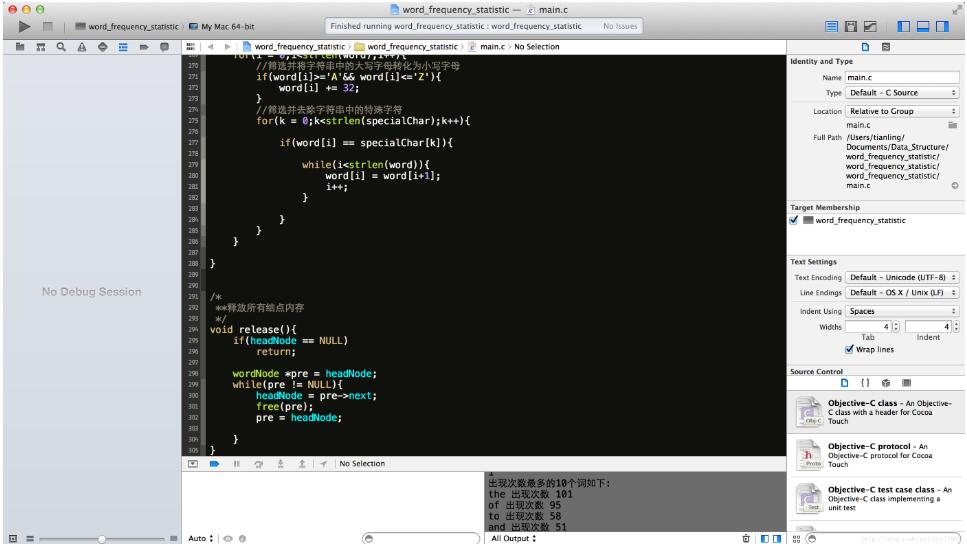The height and width of the screenshot is (544, 967).
Task: Expand the Indent Using Spaces dropdown
Action: (902, 311)
